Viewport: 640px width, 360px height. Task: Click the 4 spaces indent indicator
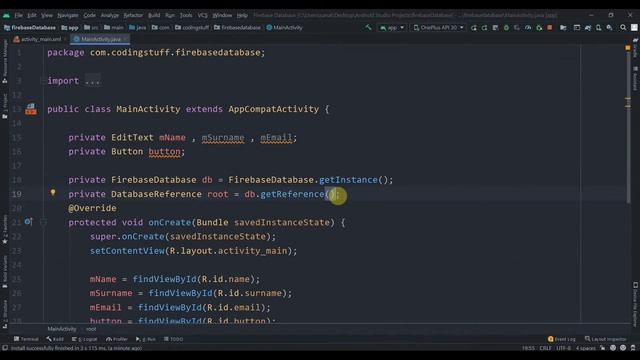click(x=586, y=348)
